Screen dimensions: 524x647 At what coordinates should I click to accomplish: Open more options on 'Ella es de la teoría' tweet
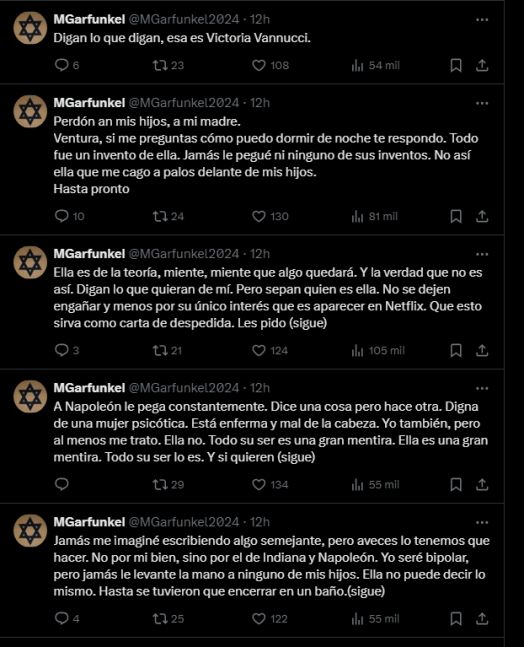(482, 254)
